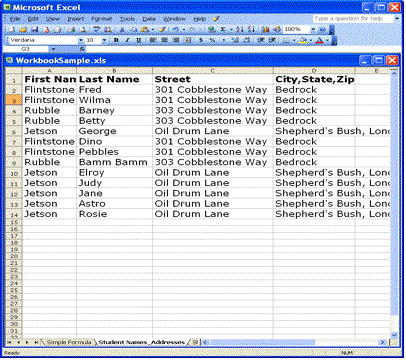This screenshot has height=360, width=406.
Task: Toggle Bold formatting
Action: [116, 40]
